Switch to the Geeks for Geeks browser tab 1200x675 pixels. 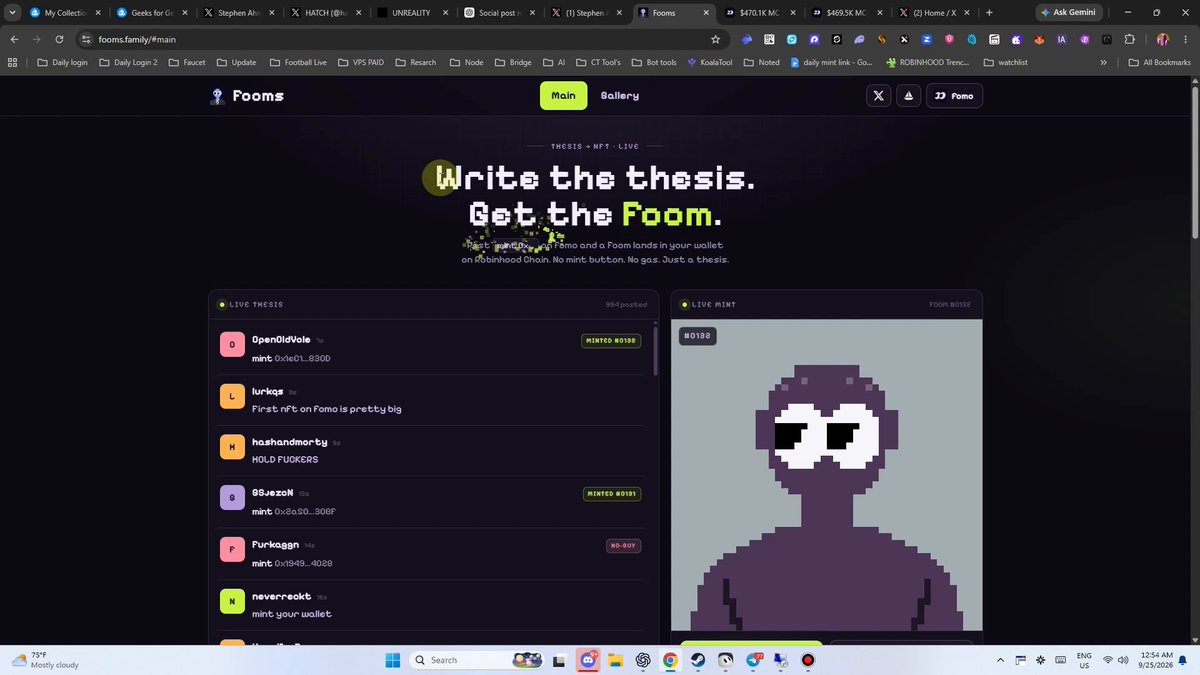click(150, 13)
